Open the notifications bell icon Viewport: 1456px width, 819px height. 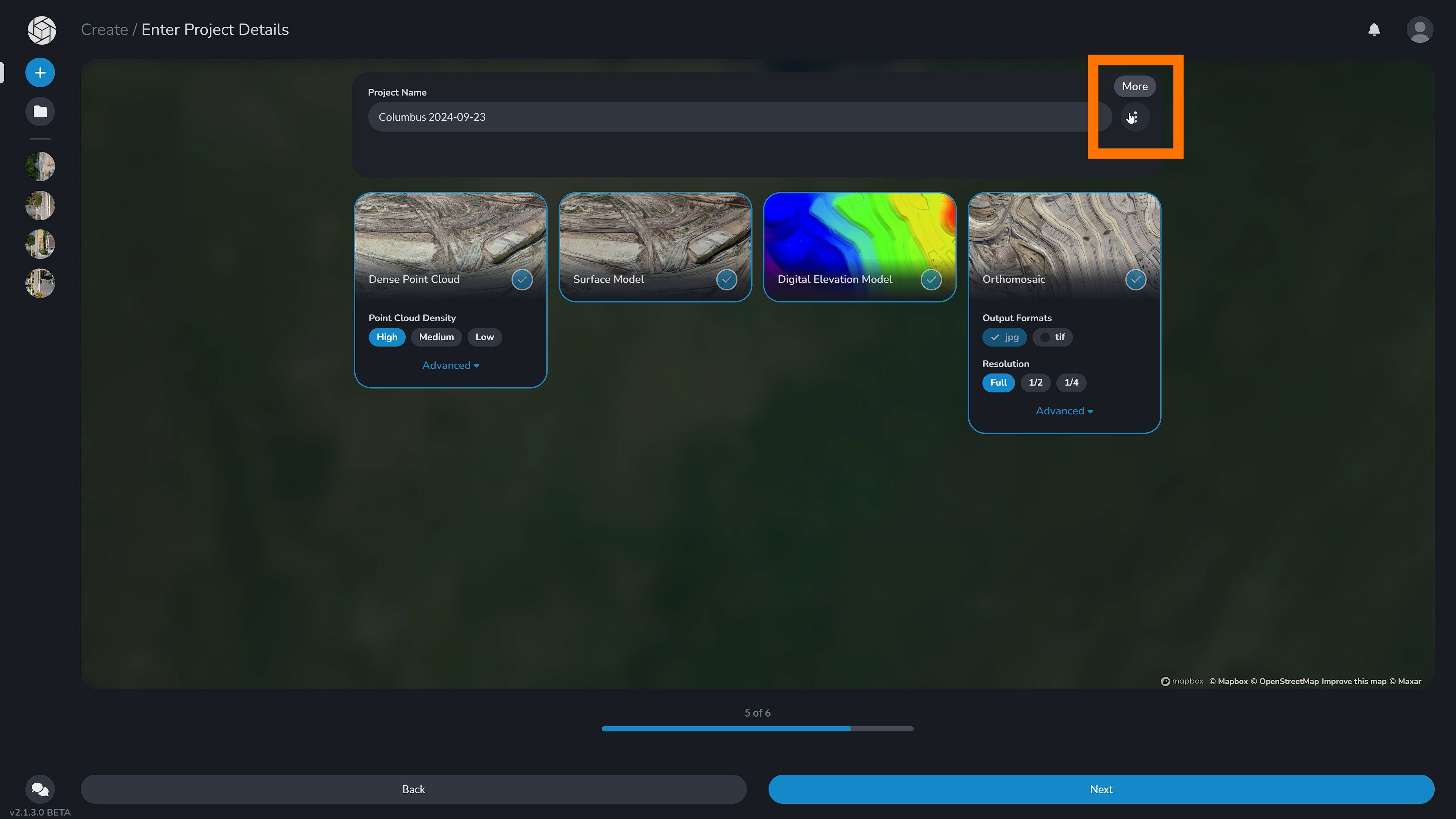pos(1374,30)
